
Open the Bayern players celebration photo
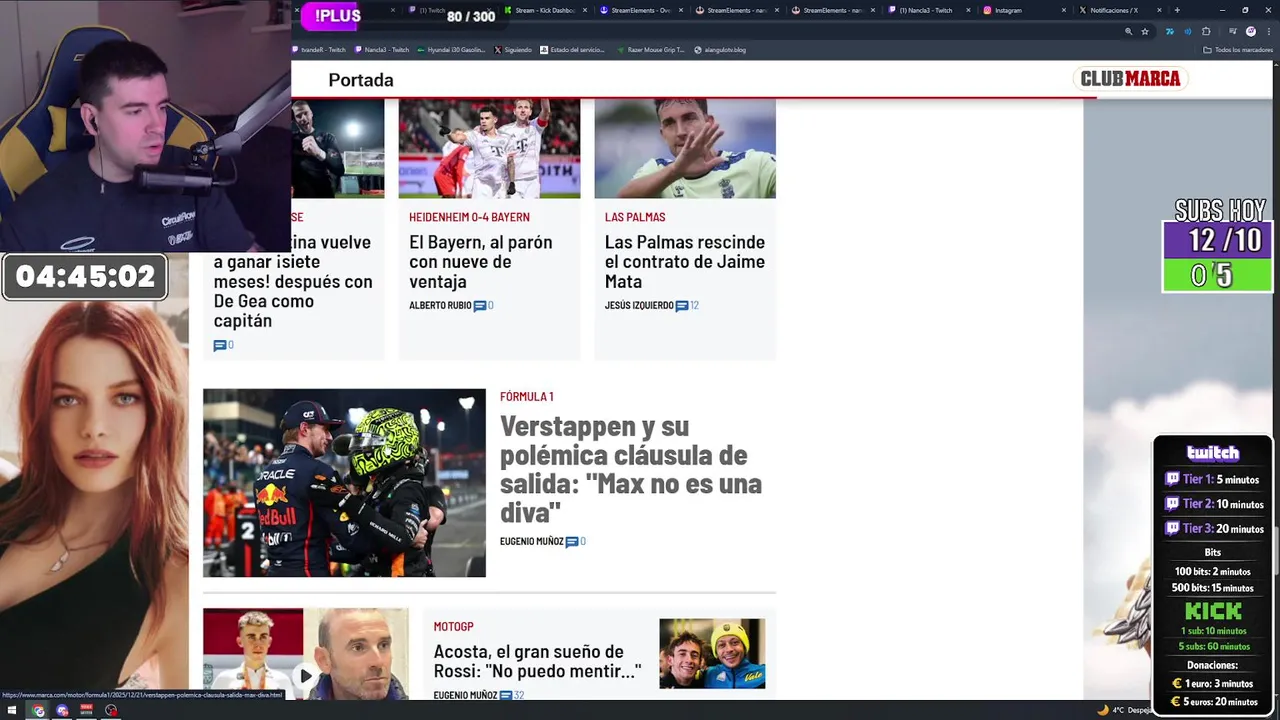click(489, 148)
